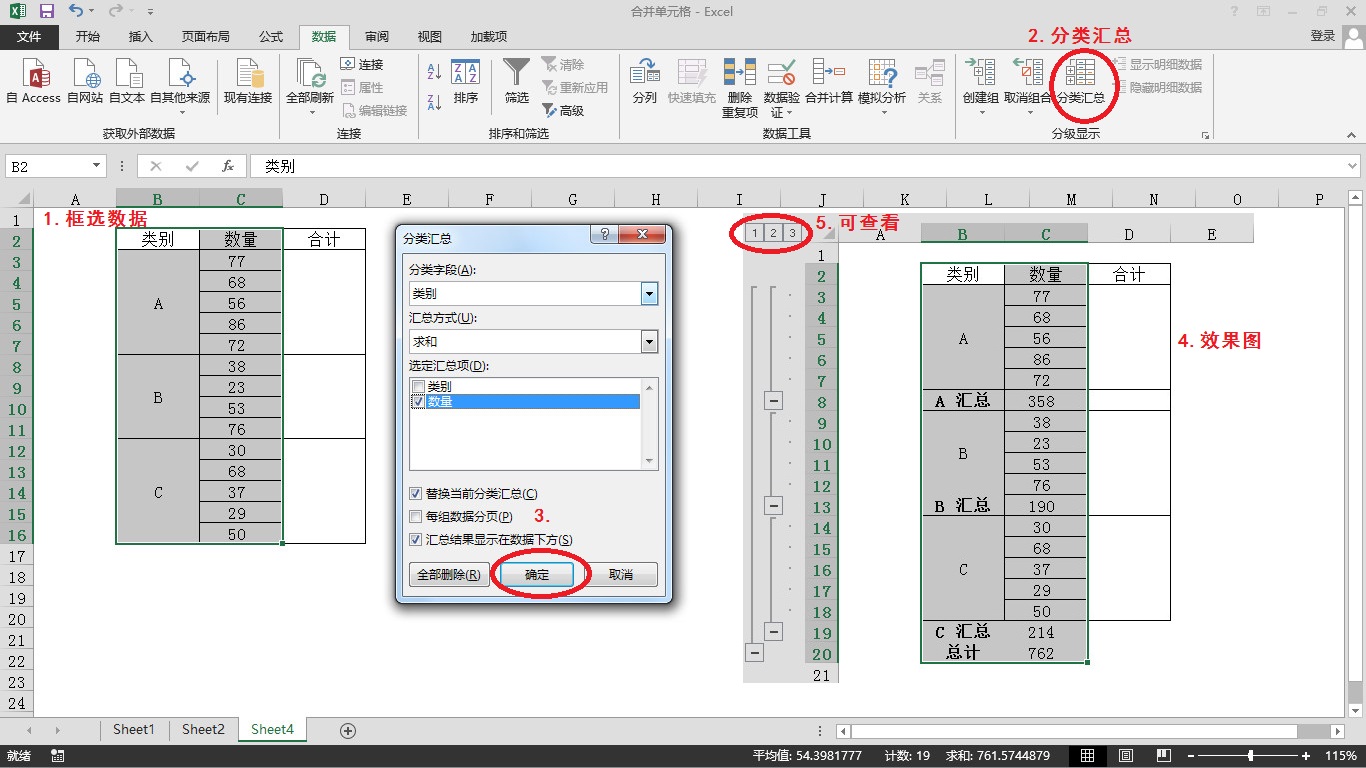
Task: Click the zoom slider handle in status bar
Action: (x=1249, y=756)
